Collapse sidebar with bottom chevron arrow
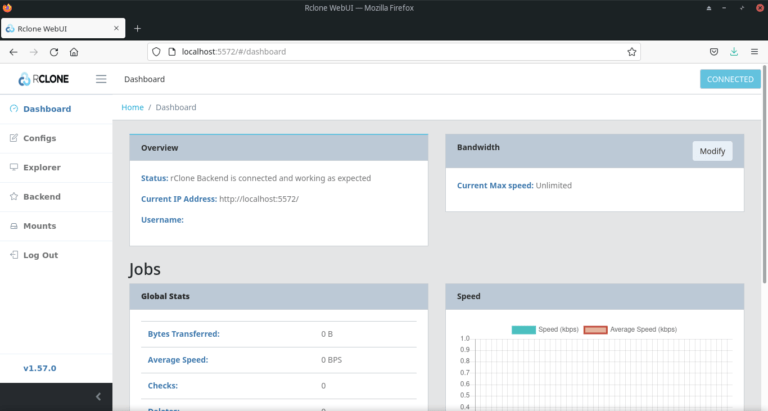This screenshot has height=411, width=768. tap(97, 397)
